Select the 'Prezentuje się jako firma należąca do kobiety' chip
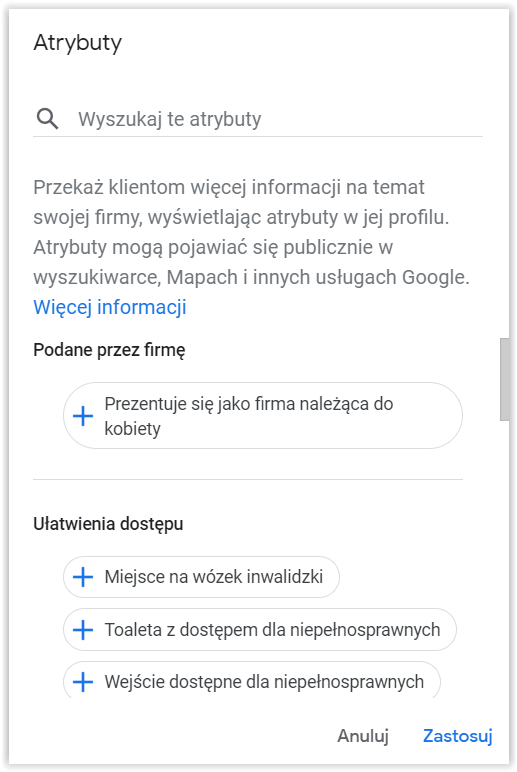Screen dimensions: 517x772 pos(263,416)
